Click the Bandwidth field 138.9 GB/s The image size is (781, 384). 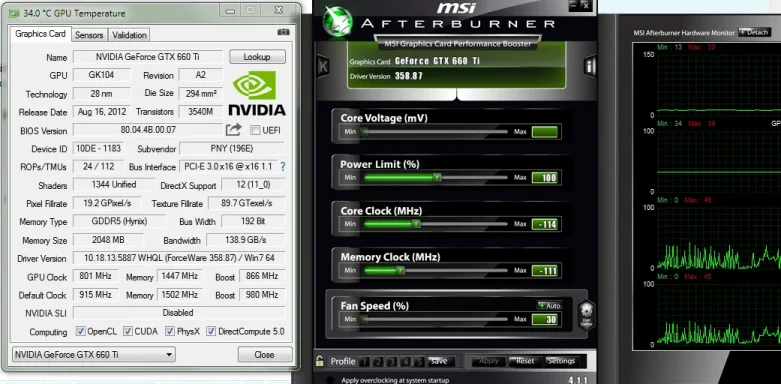coord(246,240)
